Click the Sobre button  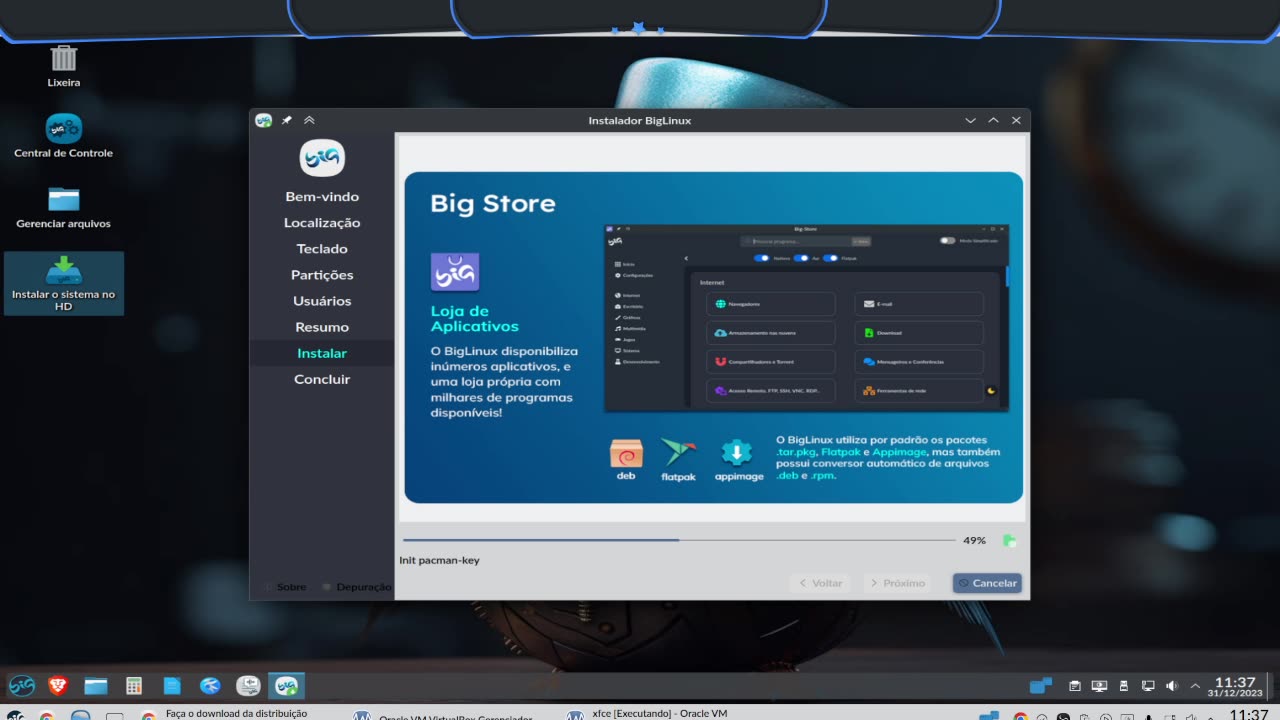click(286, 587)
